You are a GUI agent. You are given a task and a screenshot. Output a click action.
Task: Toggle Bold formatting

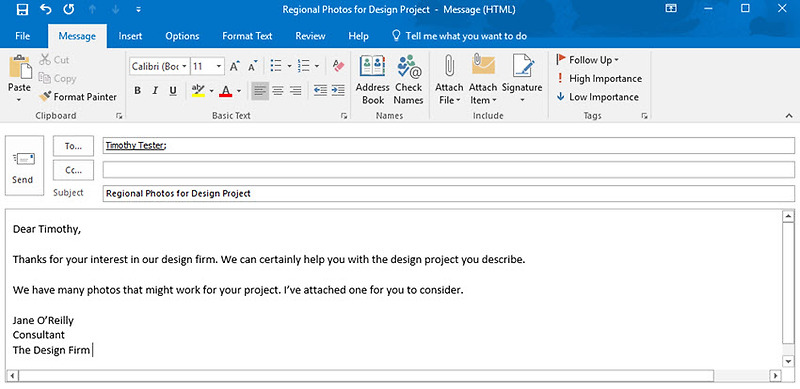tap(137, 91)
